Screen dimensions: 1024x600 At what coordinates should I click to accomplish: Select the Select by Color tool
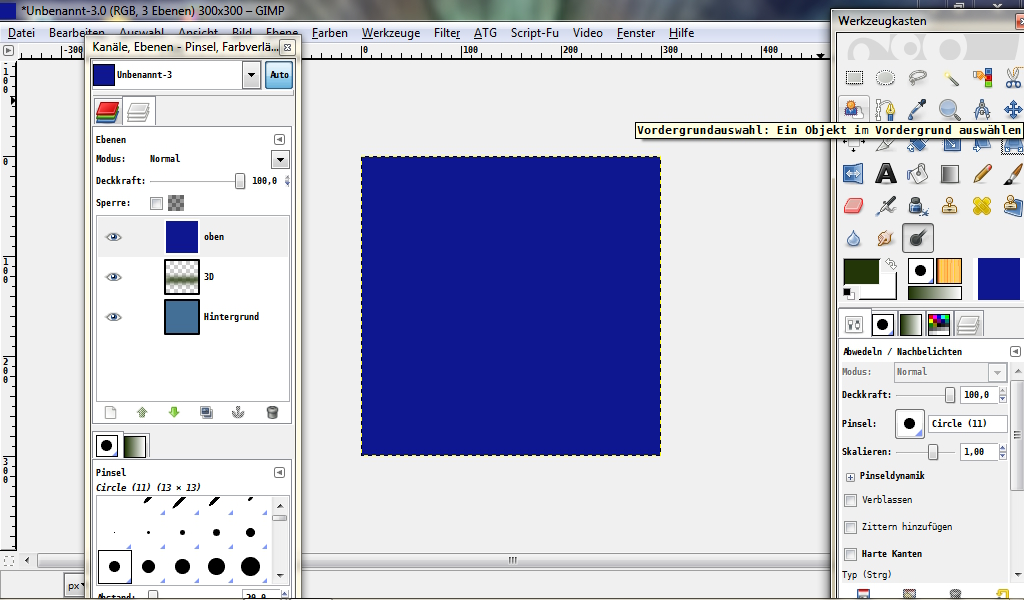click(982, 78)
